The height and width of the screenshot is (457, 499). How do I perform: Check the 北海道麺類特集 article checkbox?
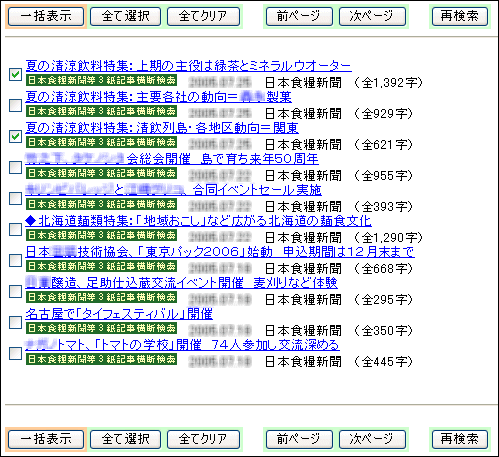point(15,229)
